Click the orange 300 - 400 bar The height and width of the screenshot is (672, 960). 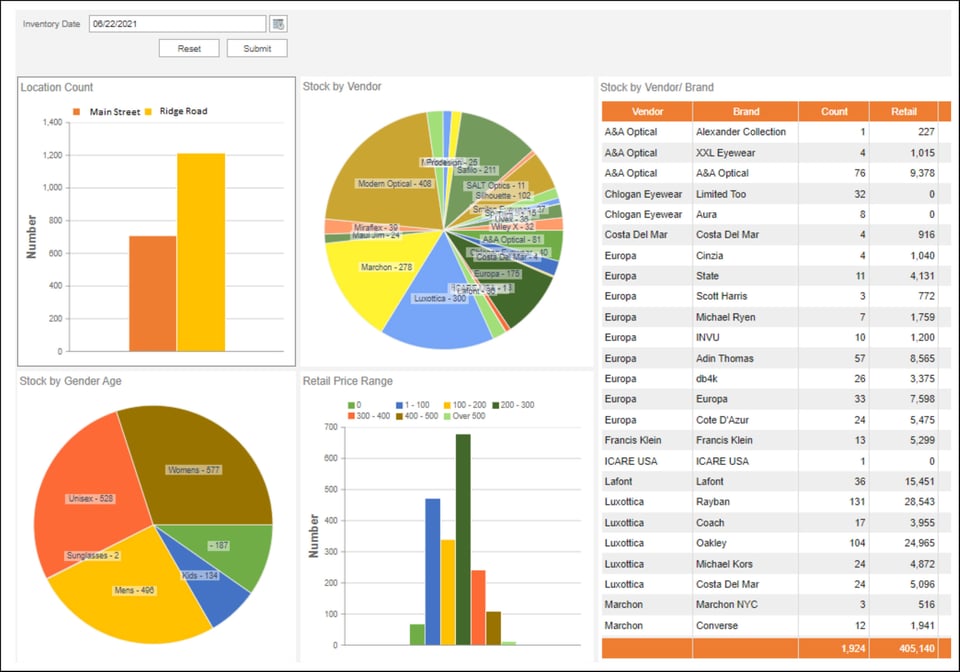coord(479,607)
